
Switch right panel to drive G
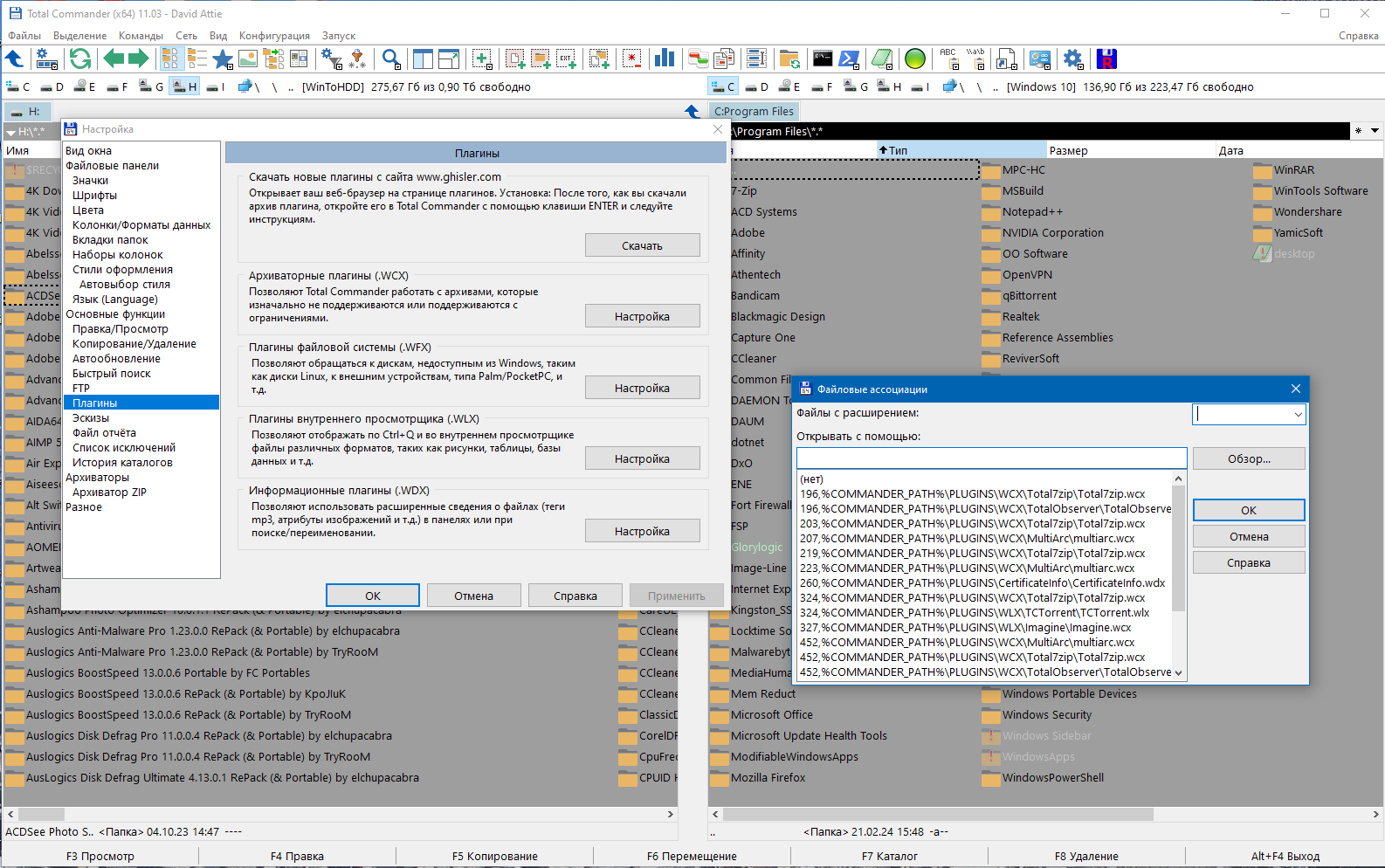tap(856, 86)
